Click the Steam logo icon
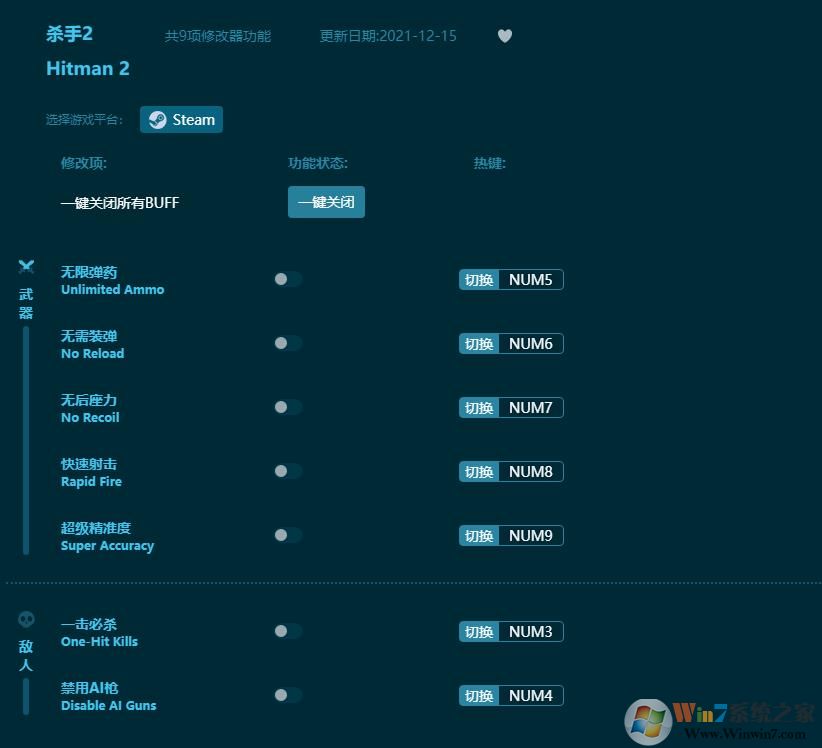Screen dimensions: 822x748 tap(157, 119)
